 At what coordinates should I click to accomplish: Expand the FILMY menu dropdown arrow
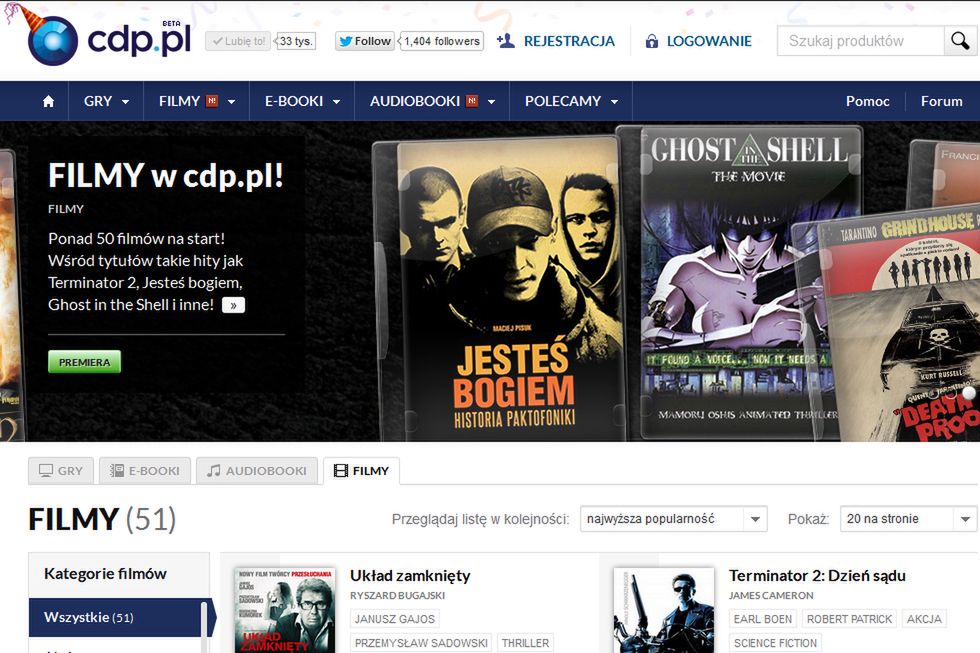point(231,102)
